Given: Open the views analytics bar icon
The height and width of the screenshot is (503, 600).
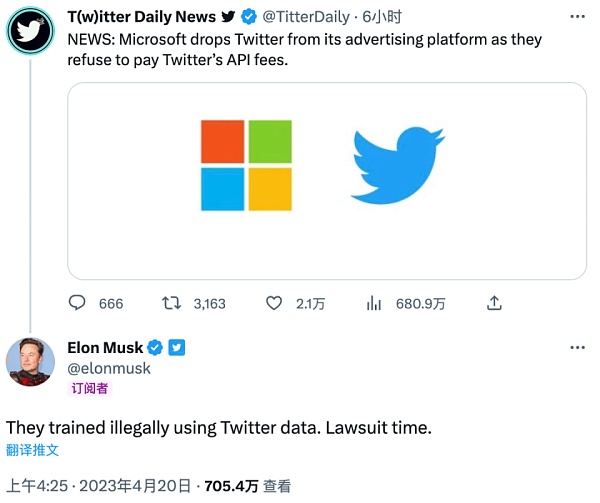Looking at the screenshot, I should tap(376, 303).
